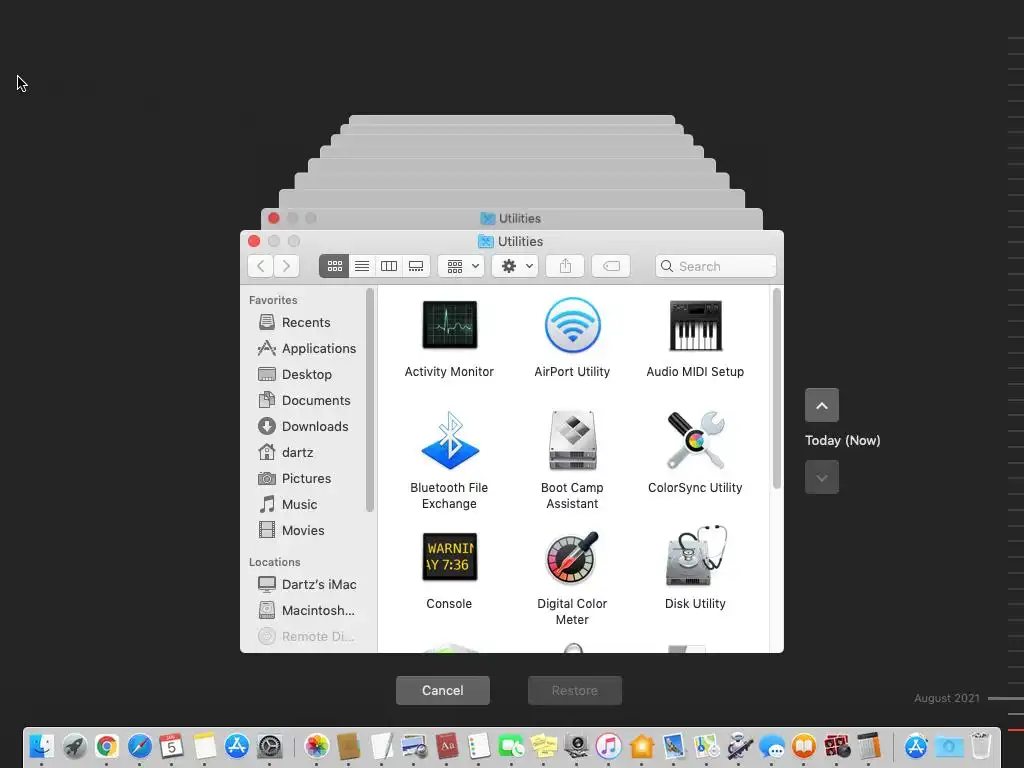Open Google Chrome from the Dock
This screenshot has width=1024, height=768.
point(107,746)
